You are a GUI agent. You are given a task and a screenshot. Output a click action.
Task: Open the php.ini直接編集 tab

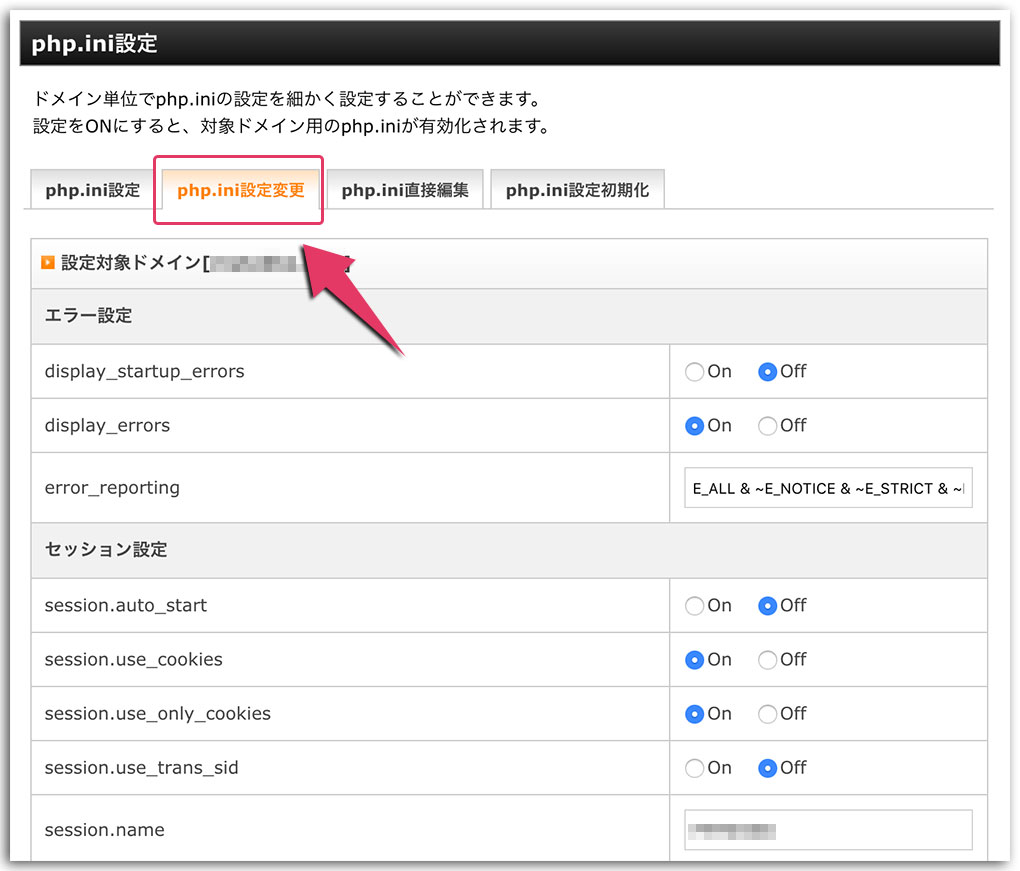[x=404, y=190]
